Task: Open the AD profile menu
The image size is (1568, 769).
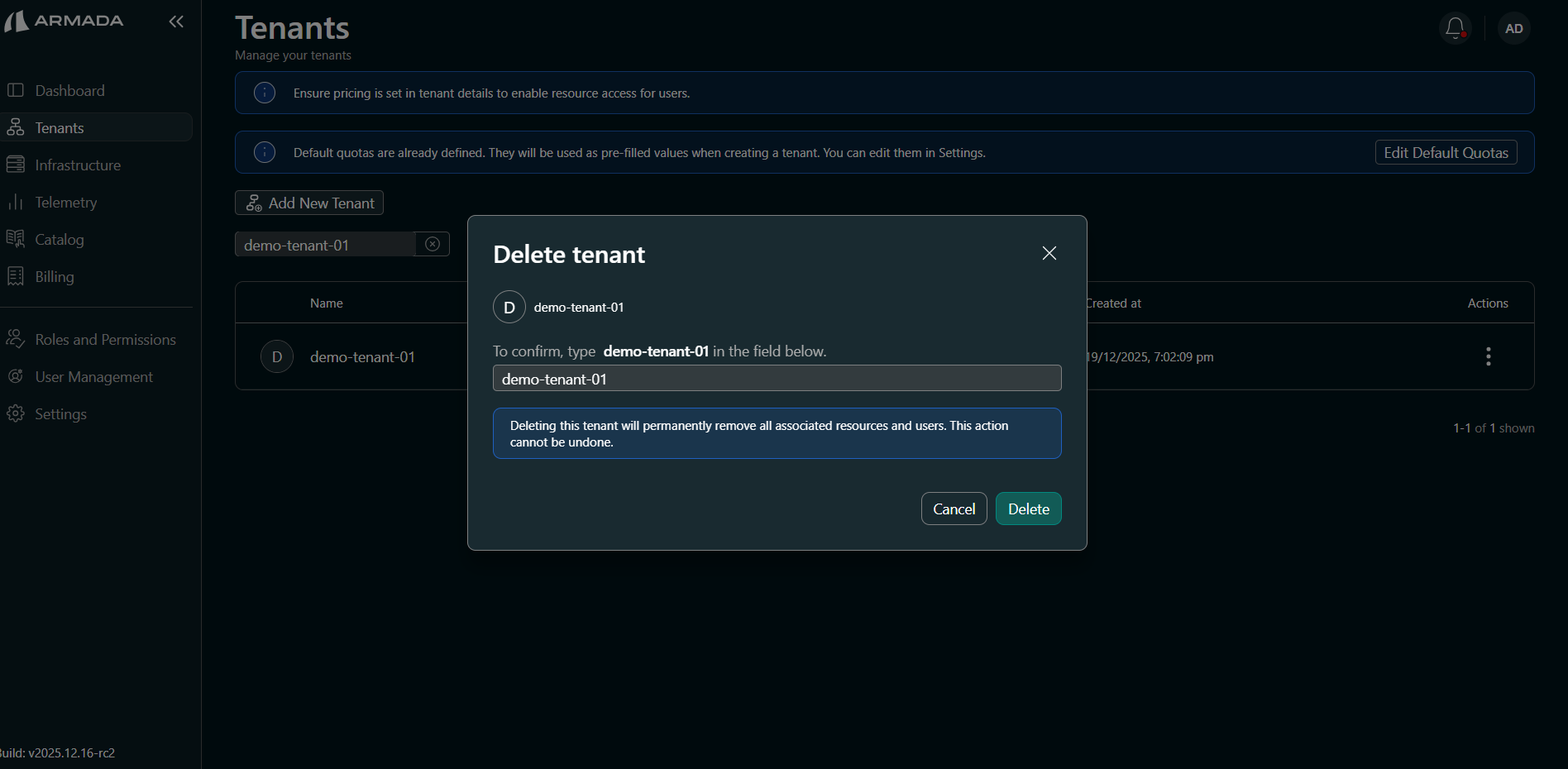Action: [x=1513, y=27]
